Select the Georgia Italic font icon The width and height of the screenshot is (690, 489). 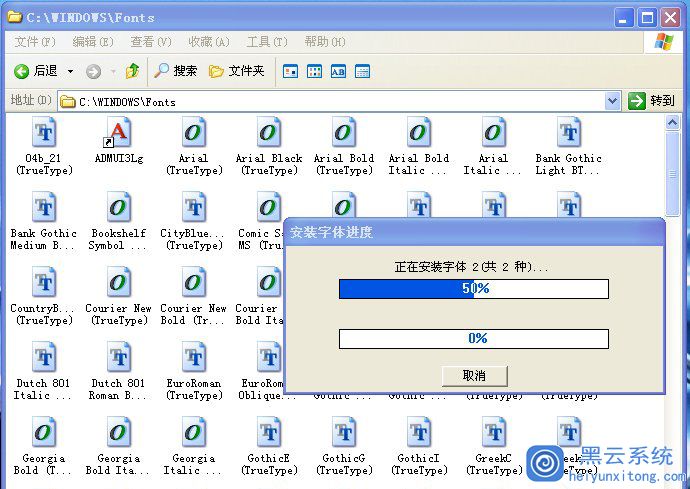pyautogui.click(x=194, y=432)
